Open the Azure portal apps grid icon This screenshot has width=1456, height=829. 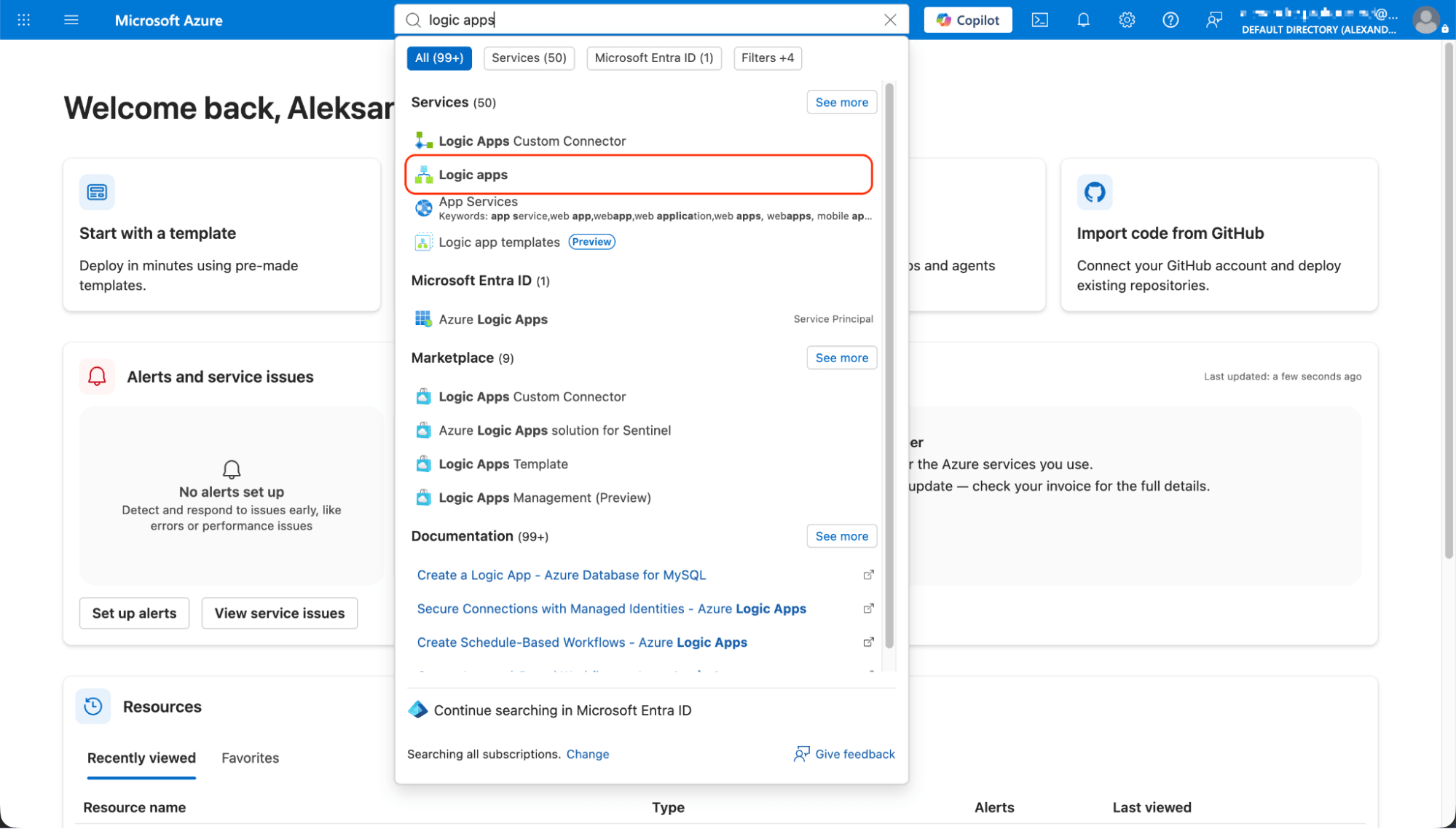[x=23, y=20]
